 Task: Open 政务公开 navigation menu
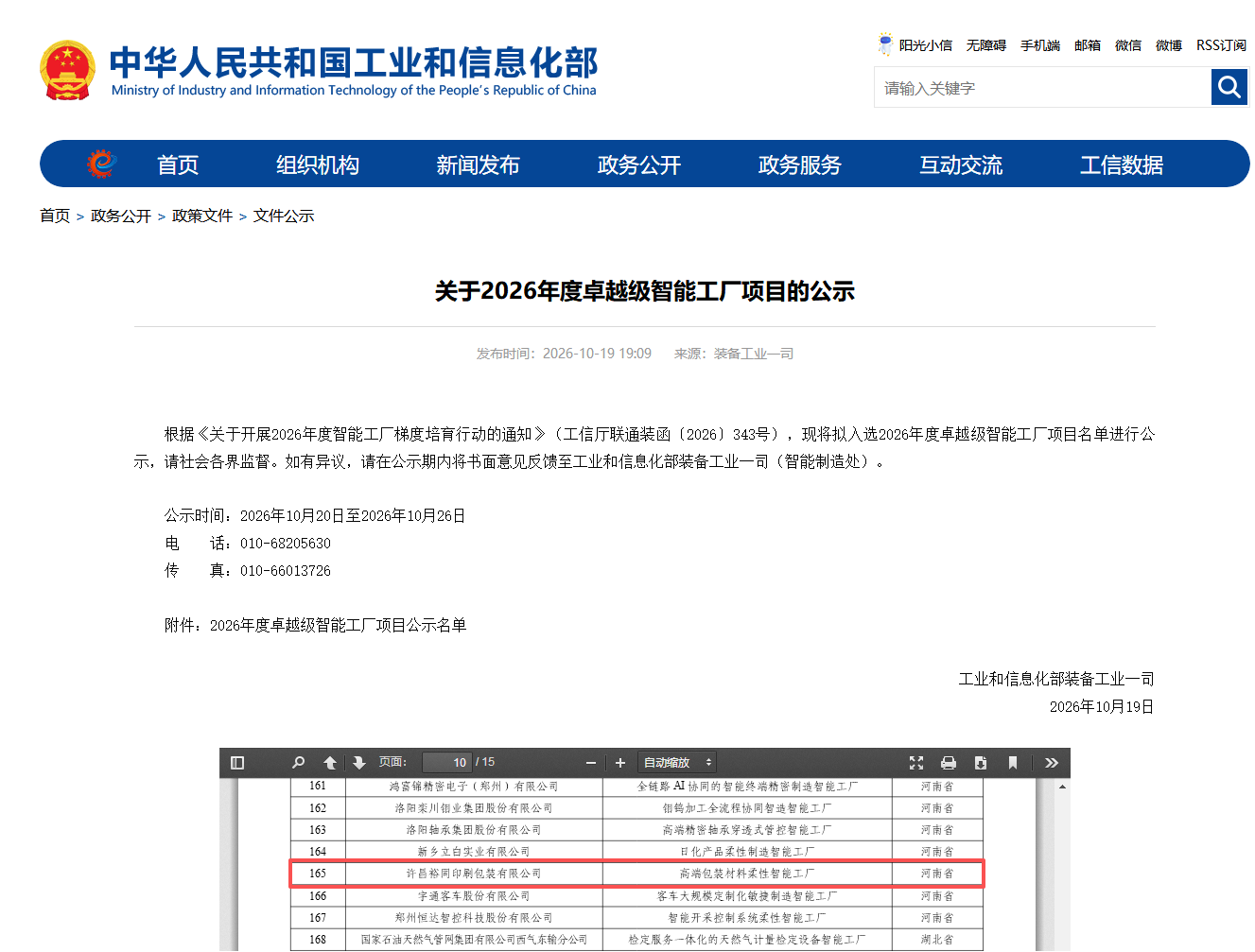tap(639, 164)
